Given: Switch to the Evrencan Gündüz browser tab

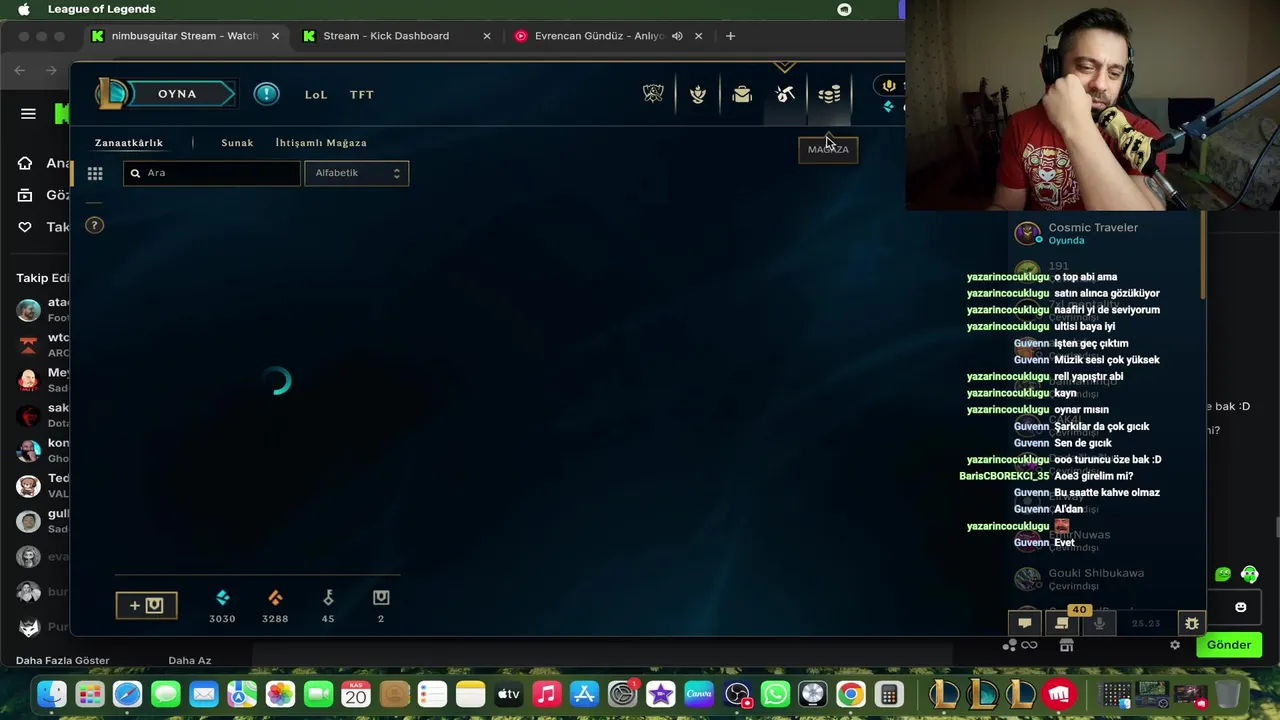Looking at the screenshot, I should pos(599,36).
